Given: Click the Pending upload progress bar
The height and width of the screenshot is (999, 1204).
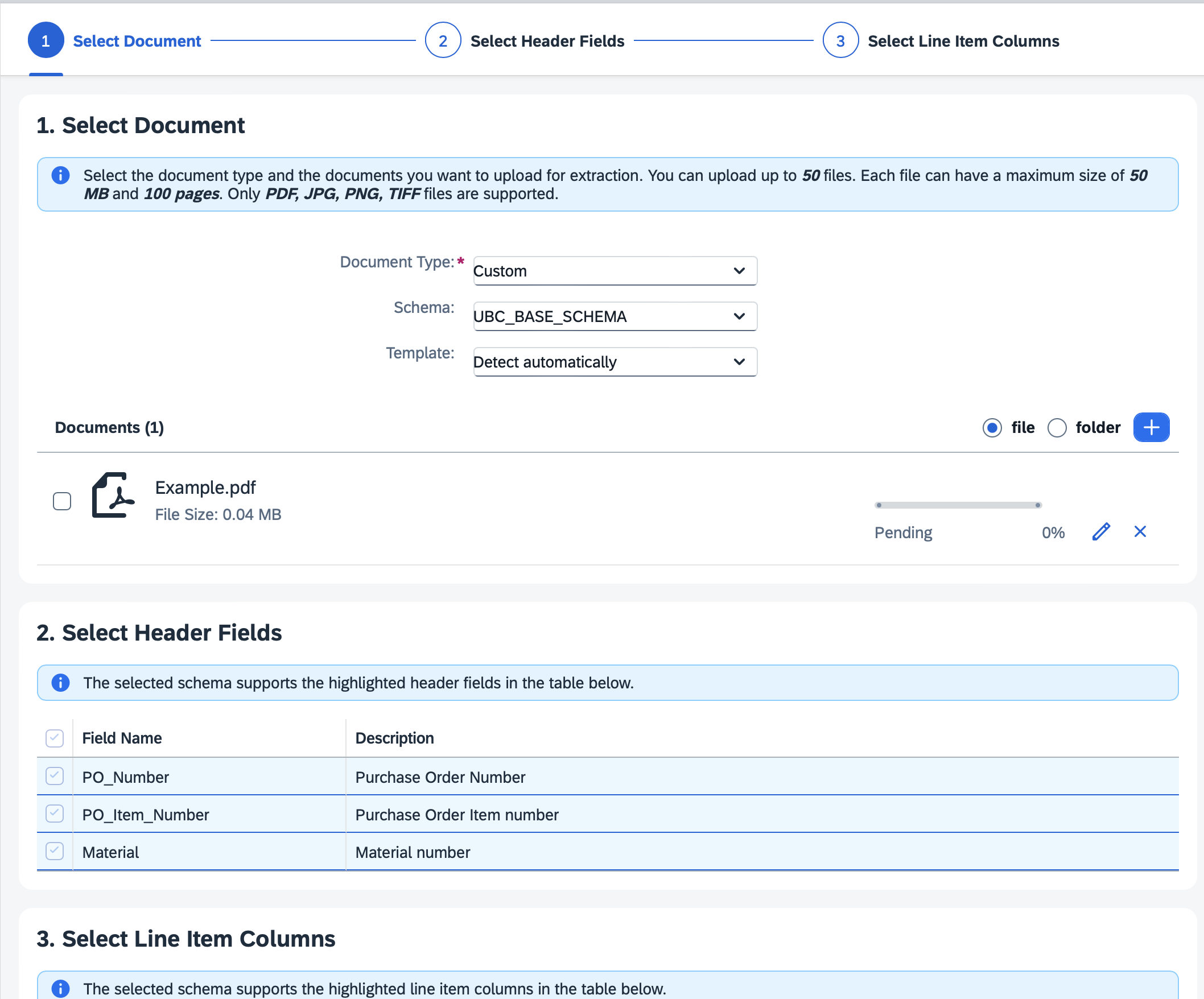Looking at the screenshot, I should tap(958, 505).
